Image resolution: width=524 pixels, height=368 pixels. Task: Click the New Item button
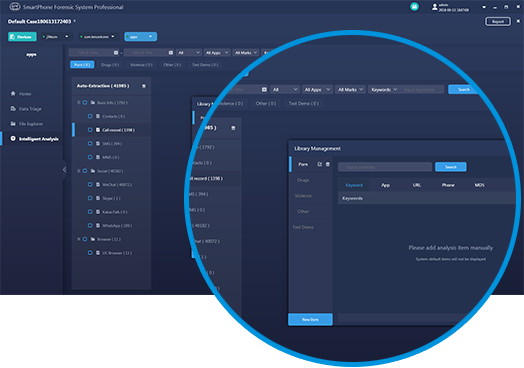[x=310, y=319]
